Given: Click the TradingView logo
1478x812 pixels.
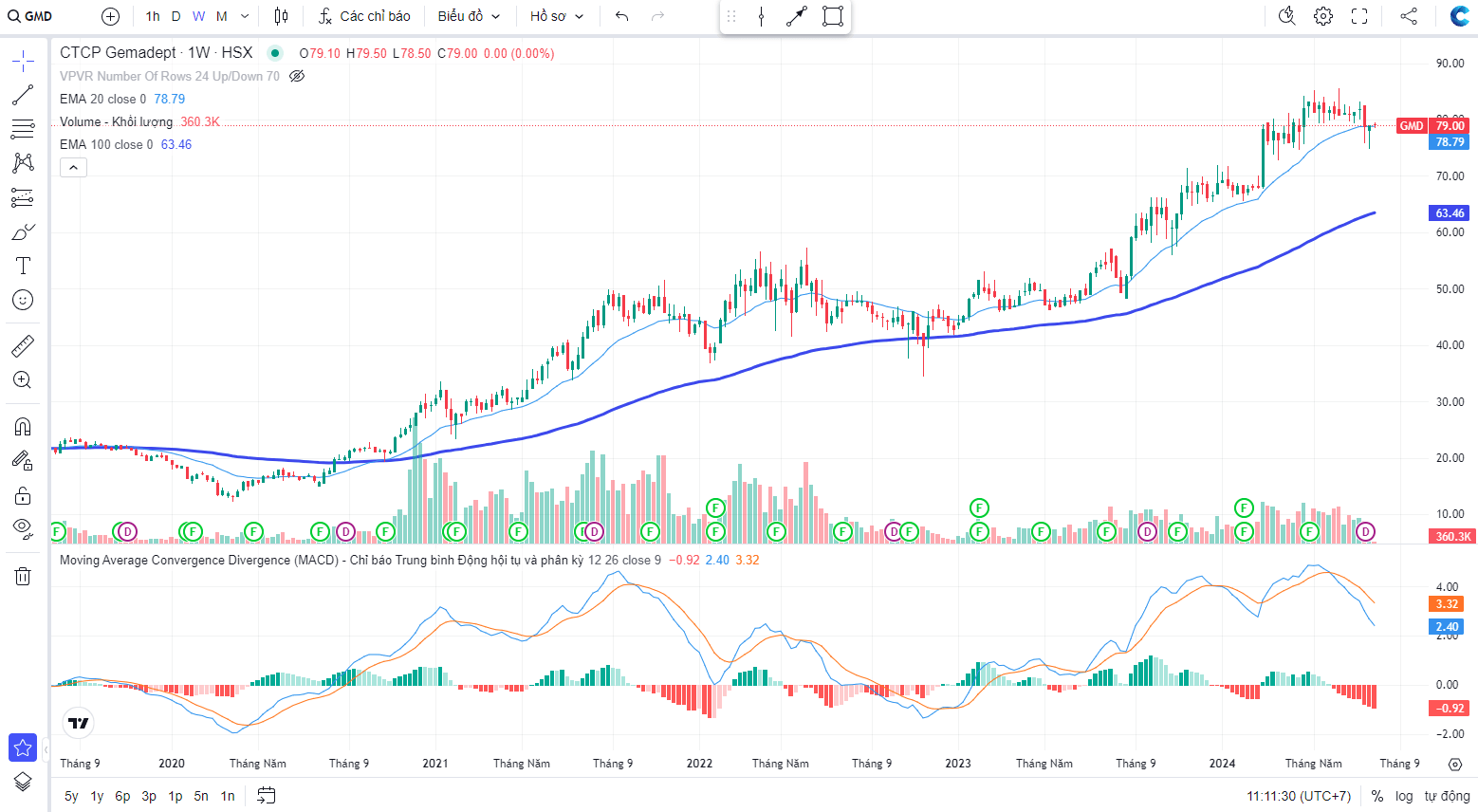Looking at the screenshot, I should 79,723.
